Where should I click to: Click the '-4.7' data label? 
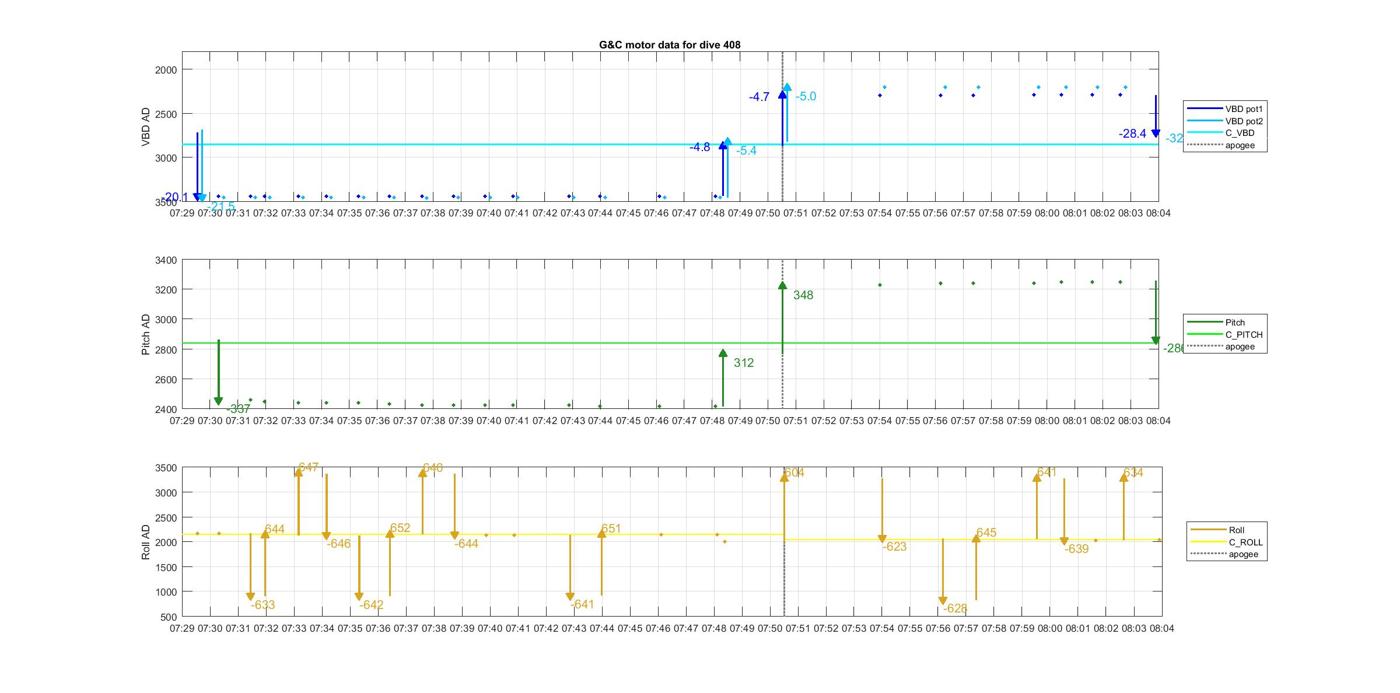(759, 97)
